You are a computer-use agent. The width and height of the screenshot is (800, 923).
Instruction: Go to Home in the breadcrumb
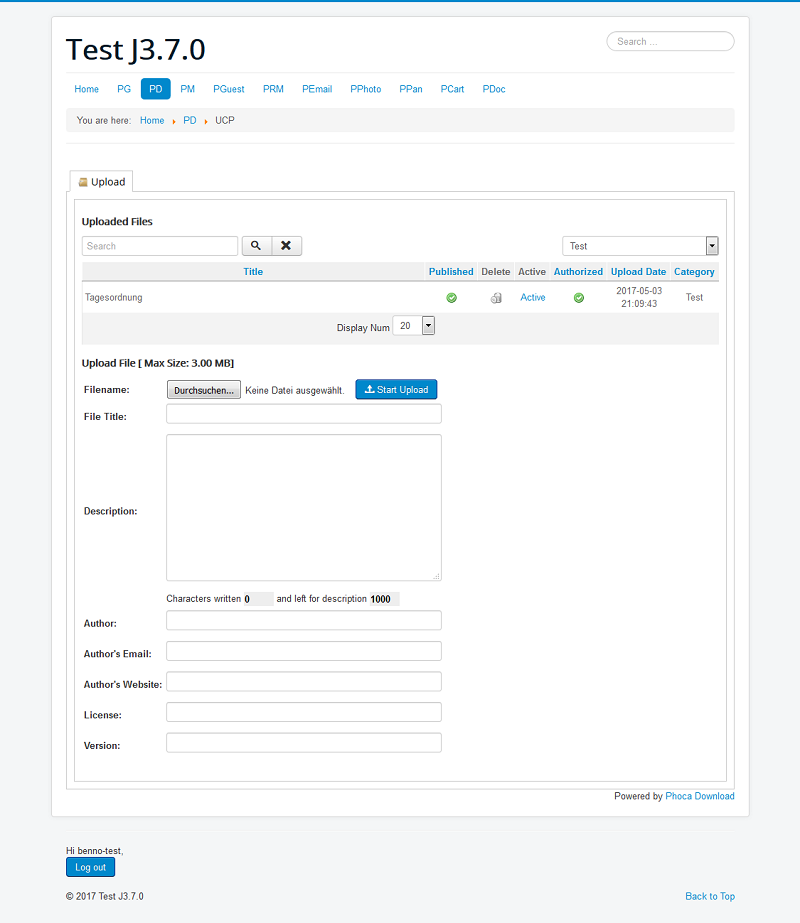tap(152, 120)
